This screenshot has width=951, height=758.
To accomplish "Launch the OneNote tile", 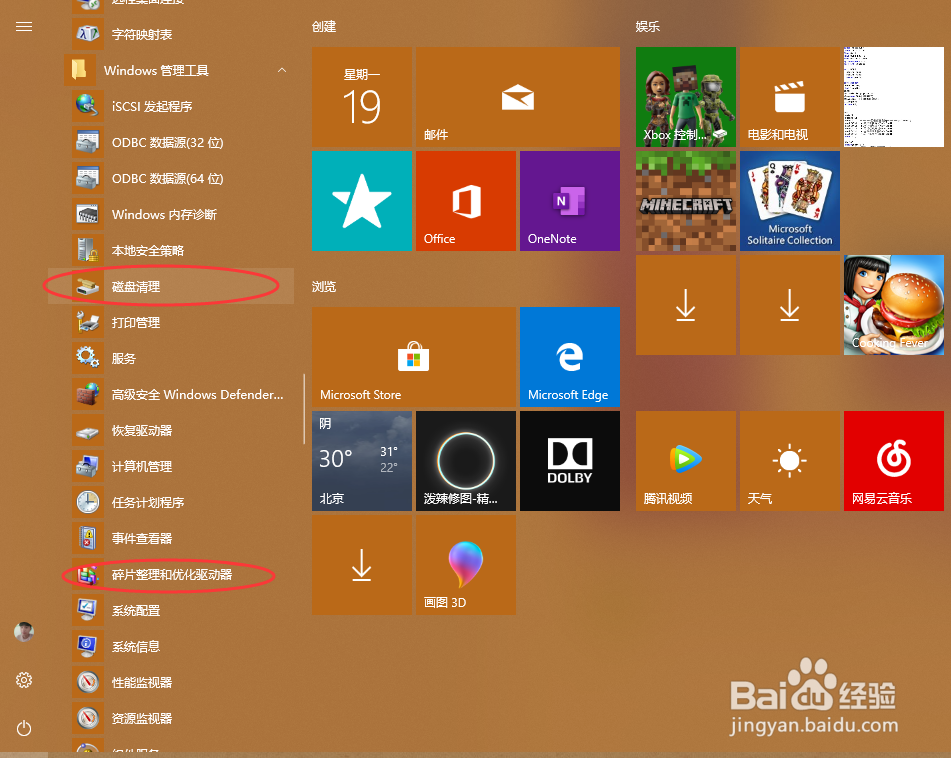I will coord(570,201).
